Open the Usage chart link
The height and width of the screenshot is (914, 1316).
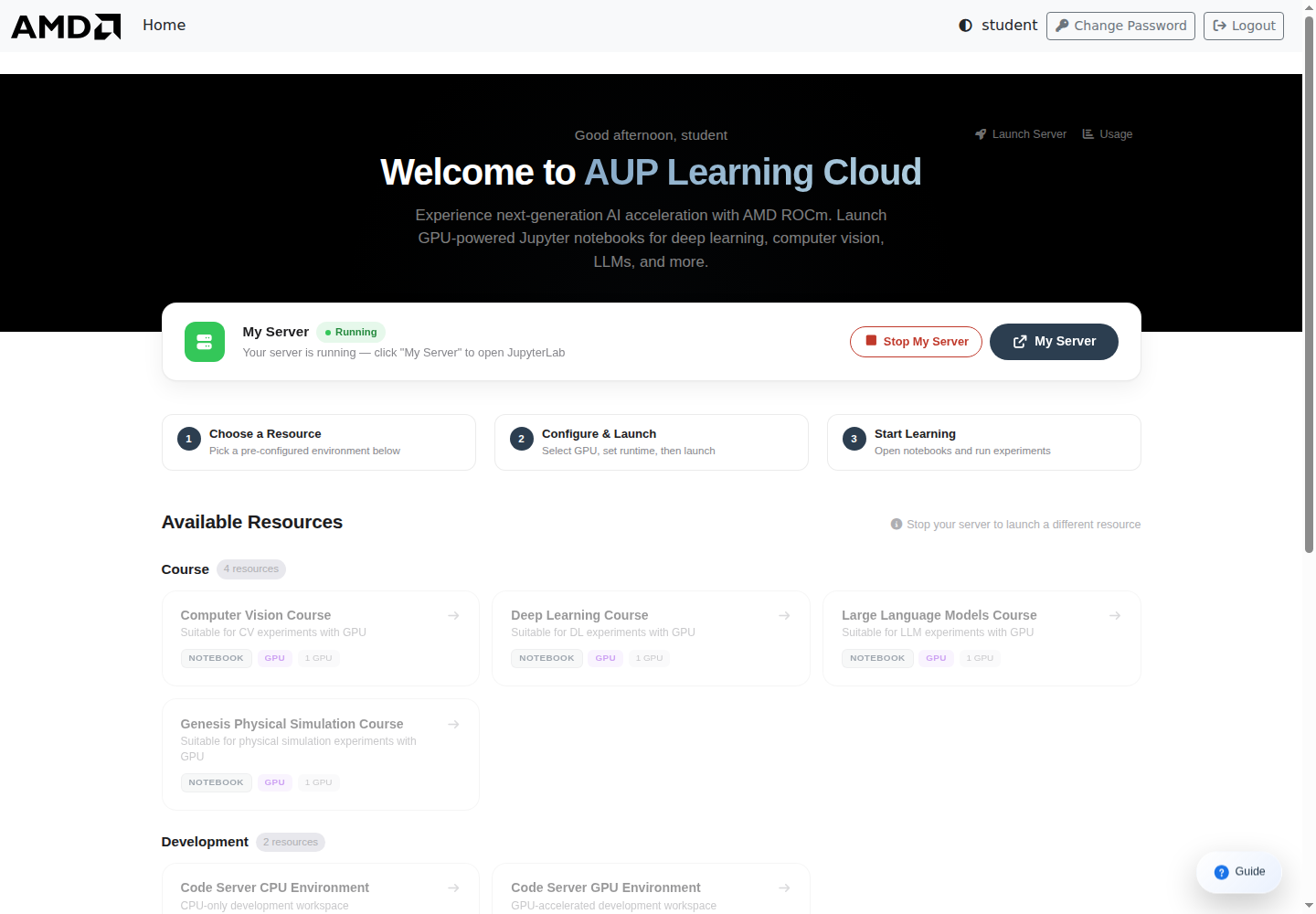pos(1108,134)
